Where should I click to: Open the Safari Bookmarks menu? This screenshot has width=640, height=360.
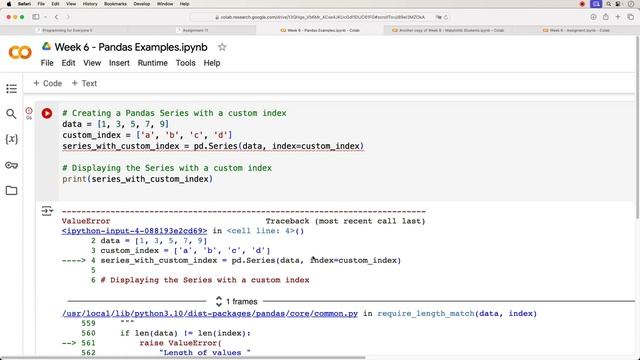tap(116, 4)
